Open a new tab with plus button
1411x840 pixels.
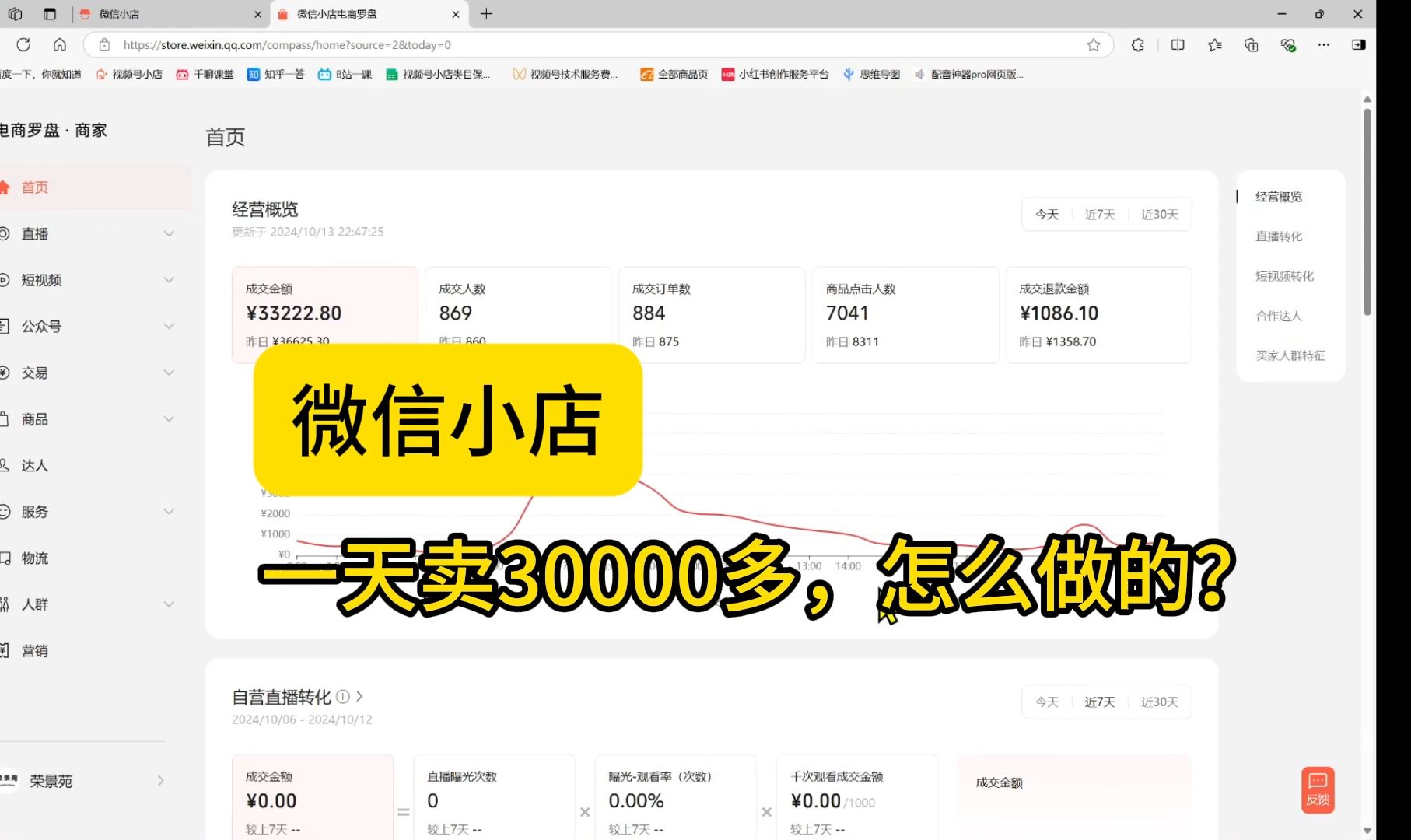pos(487,14)
